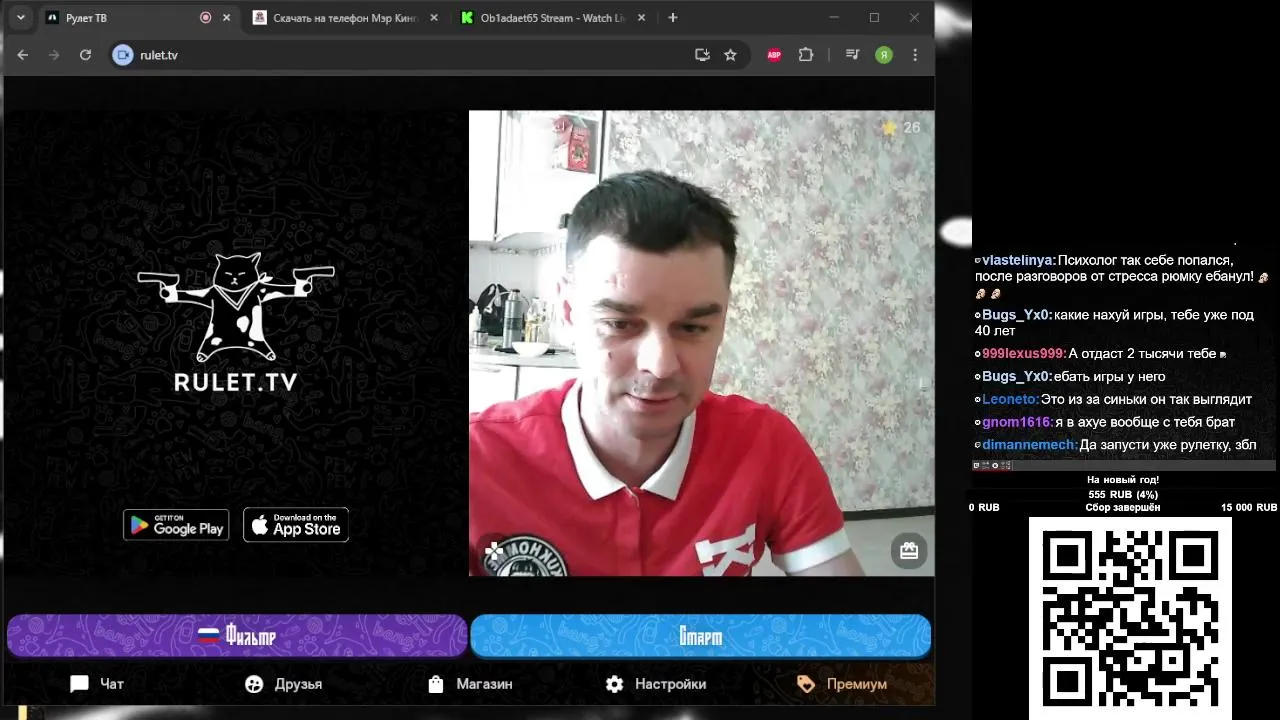
Task: Open the extensions puzzle menu
Action: pyautogui.click(x=806, y=55)
